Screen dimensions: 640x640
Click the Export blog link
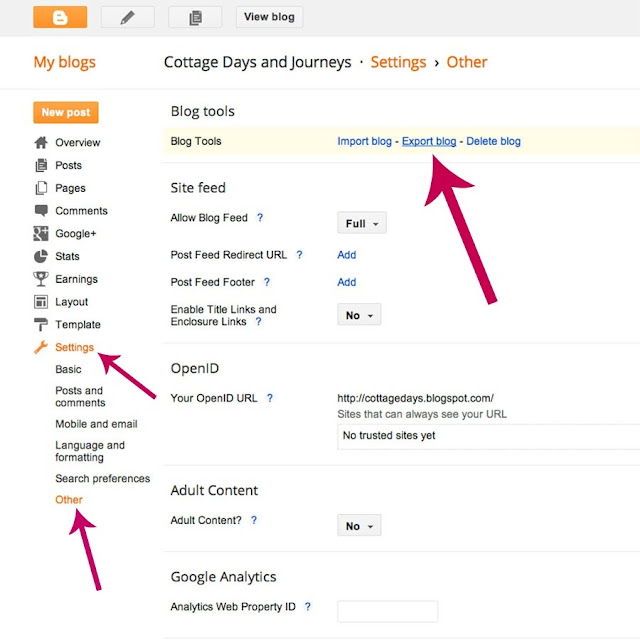429,141
